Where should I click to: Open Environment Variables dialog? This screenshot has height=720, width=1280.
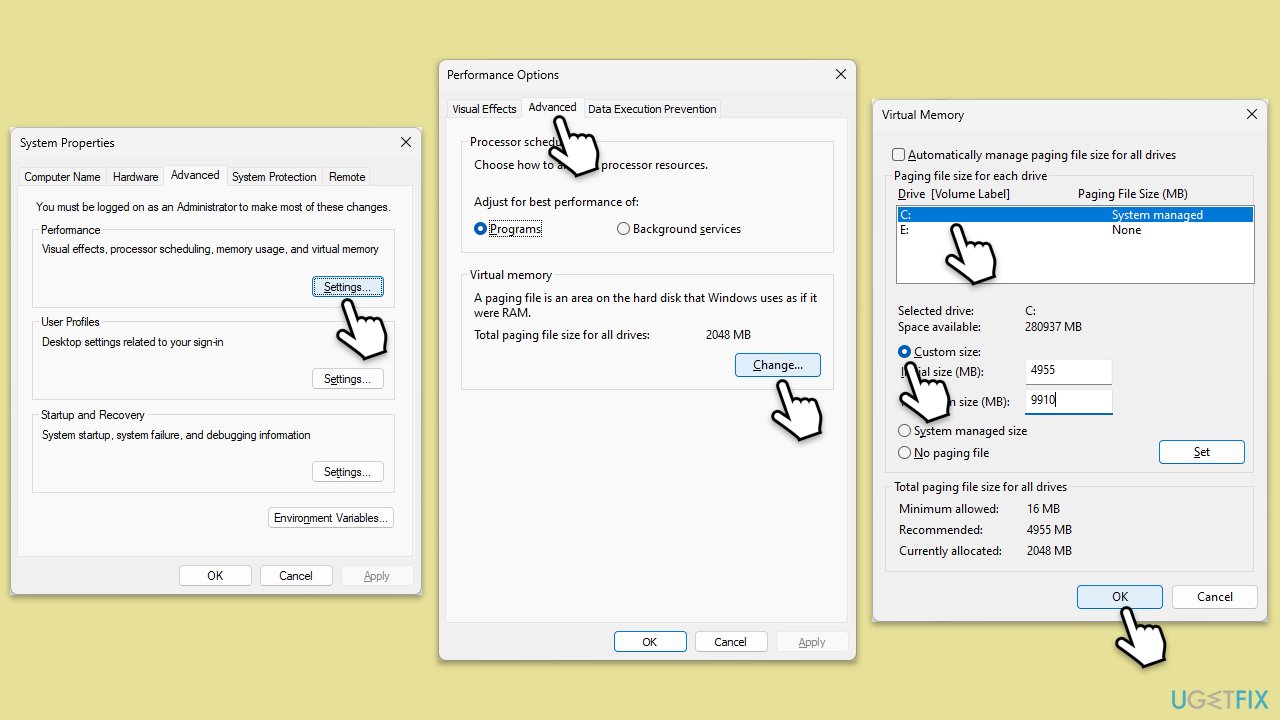[x=331, y=518]
